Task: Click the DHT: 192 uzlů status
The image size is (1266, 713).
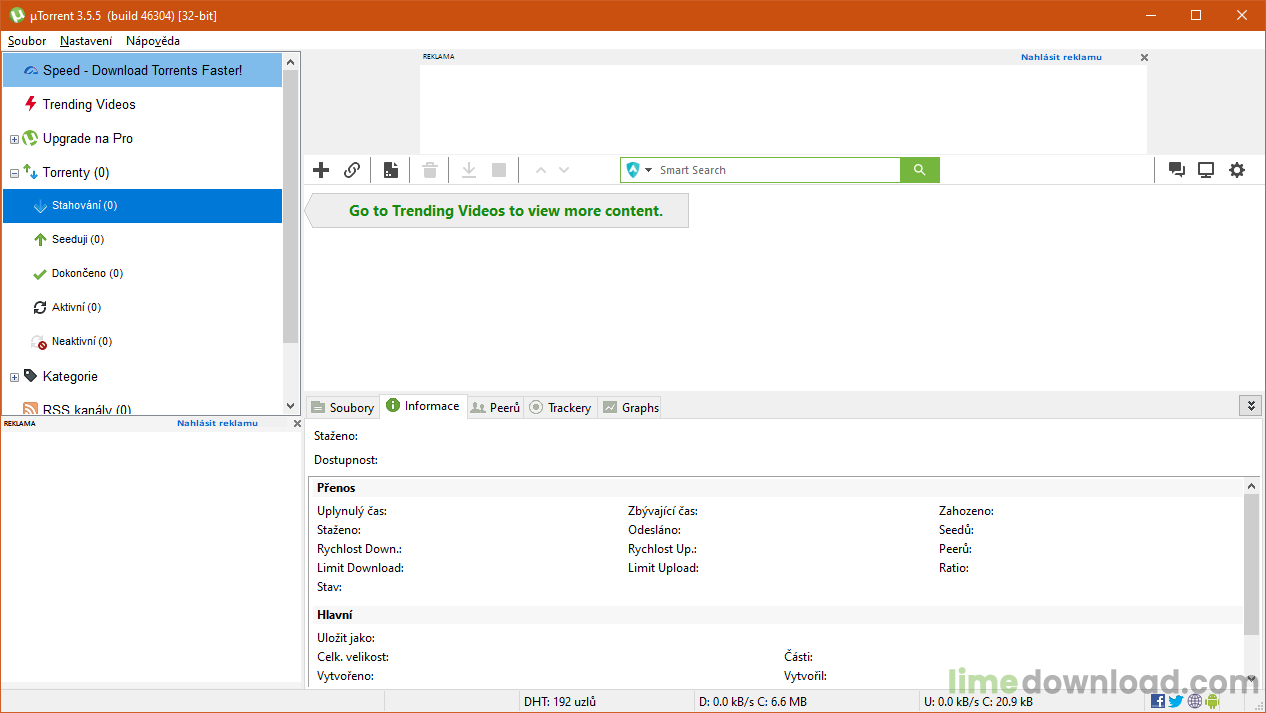Action: [560, 702]
